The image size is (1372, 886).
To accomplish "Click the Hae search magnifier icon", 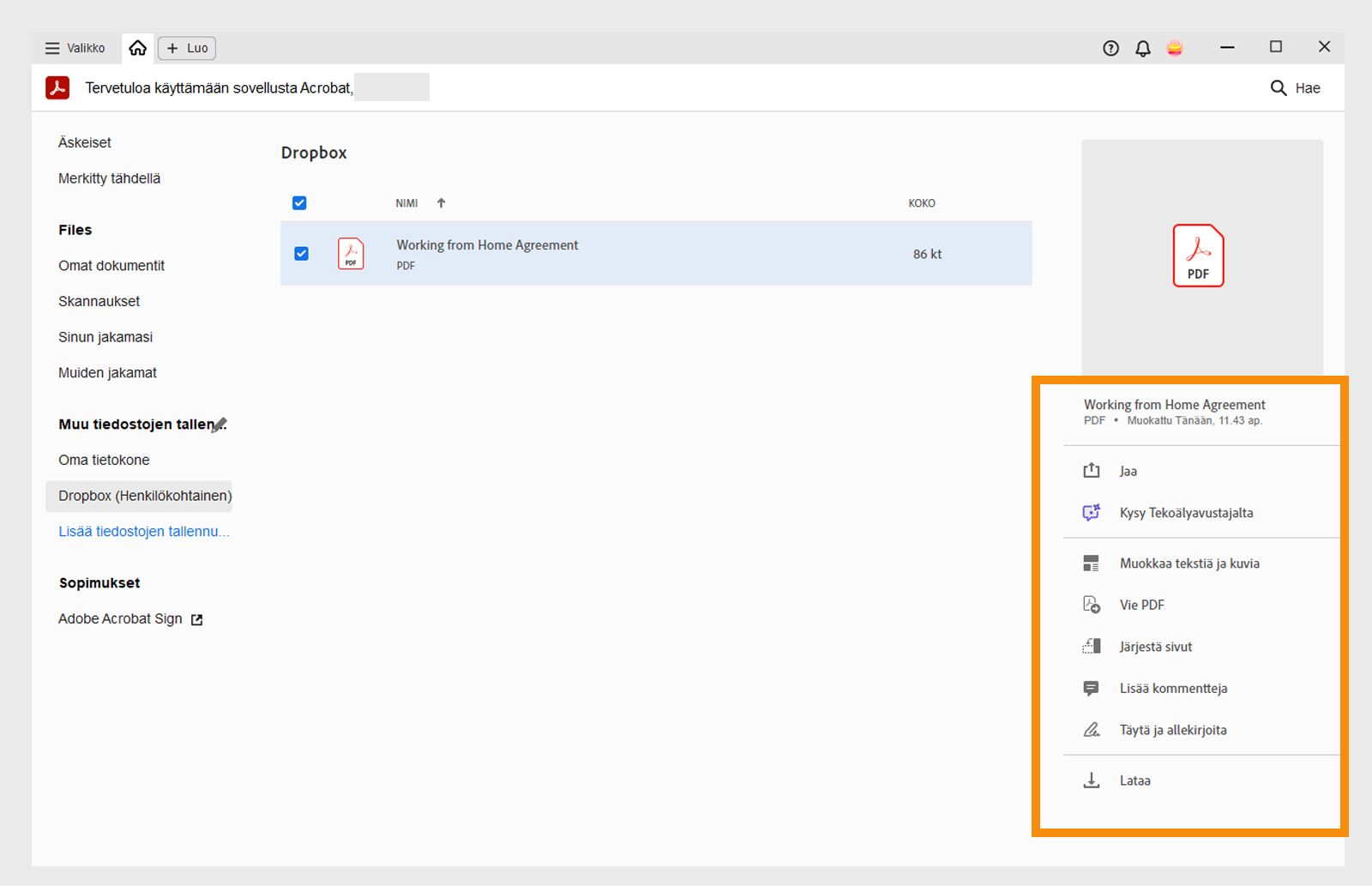I will (x=1278, y=87).
